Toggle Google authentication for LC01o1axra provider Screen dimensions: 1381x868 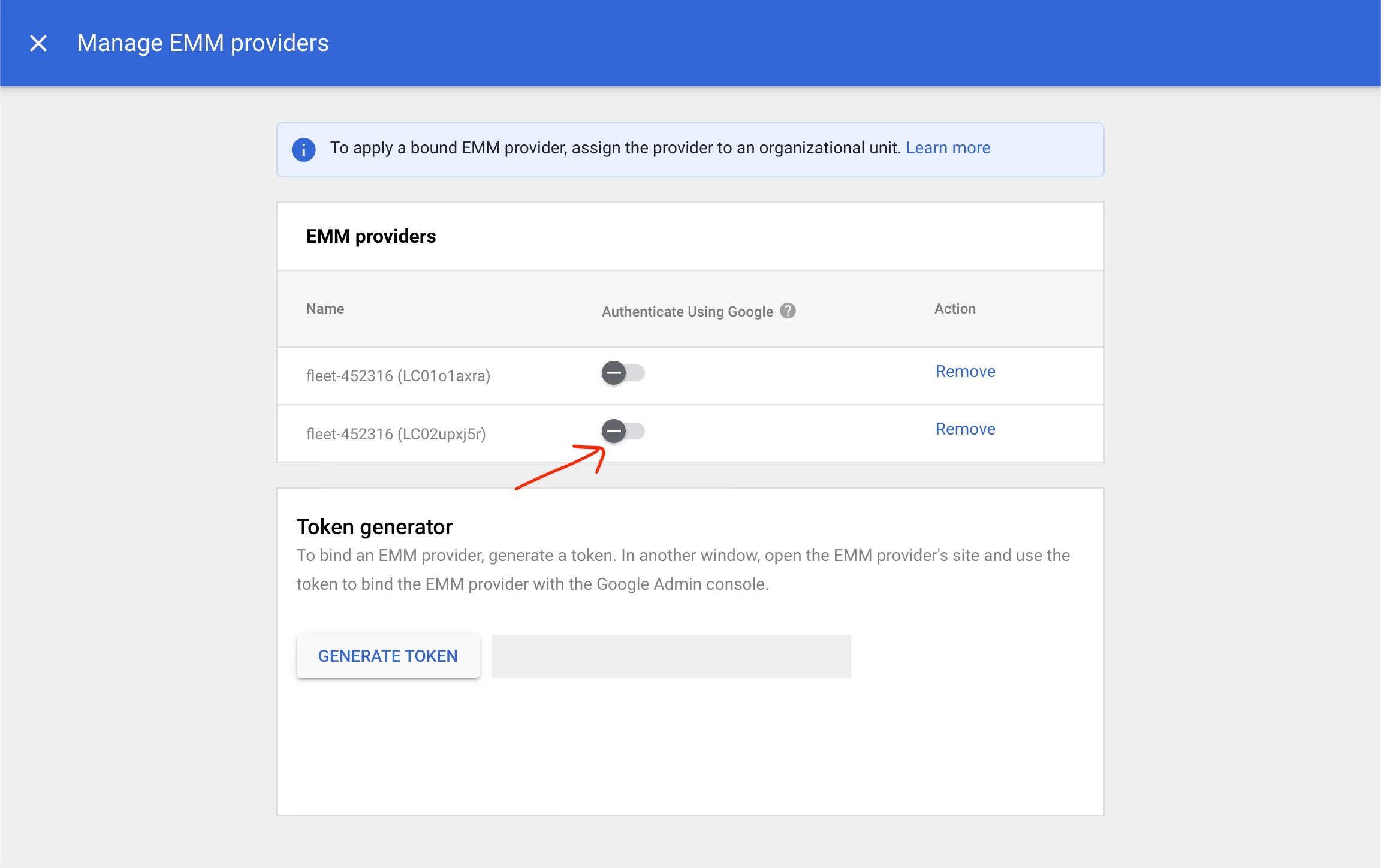pyautogui.click(x=623, y=373)
